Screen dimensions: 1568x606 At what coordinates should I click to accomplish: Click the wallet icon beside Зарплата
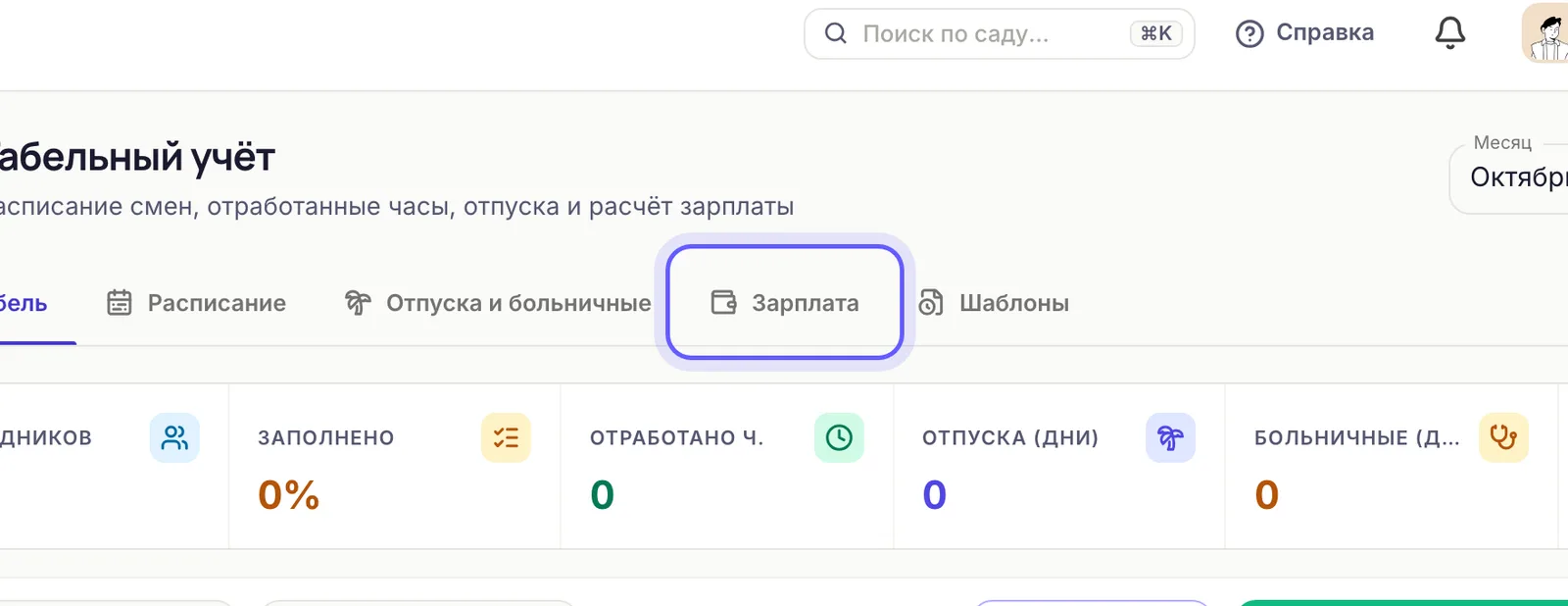pyautogui.click(x=723, y=302)
